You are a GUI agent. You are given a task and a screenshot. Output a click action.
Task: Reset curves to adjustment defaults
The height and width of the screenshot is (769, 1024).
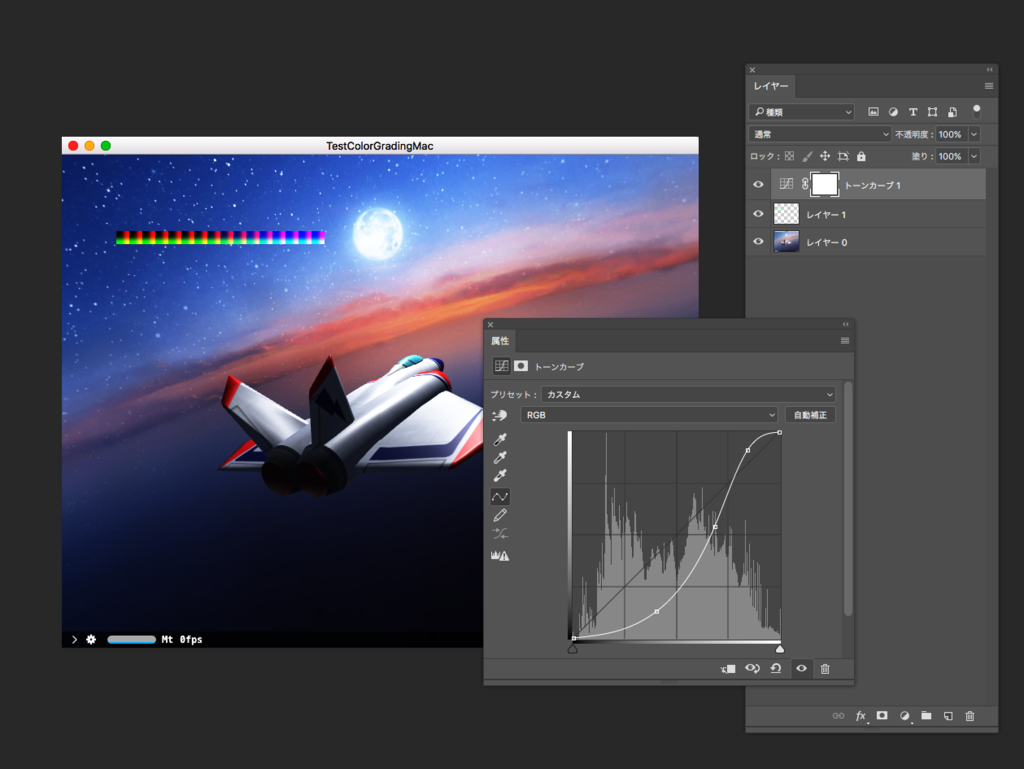click(776, 668)
